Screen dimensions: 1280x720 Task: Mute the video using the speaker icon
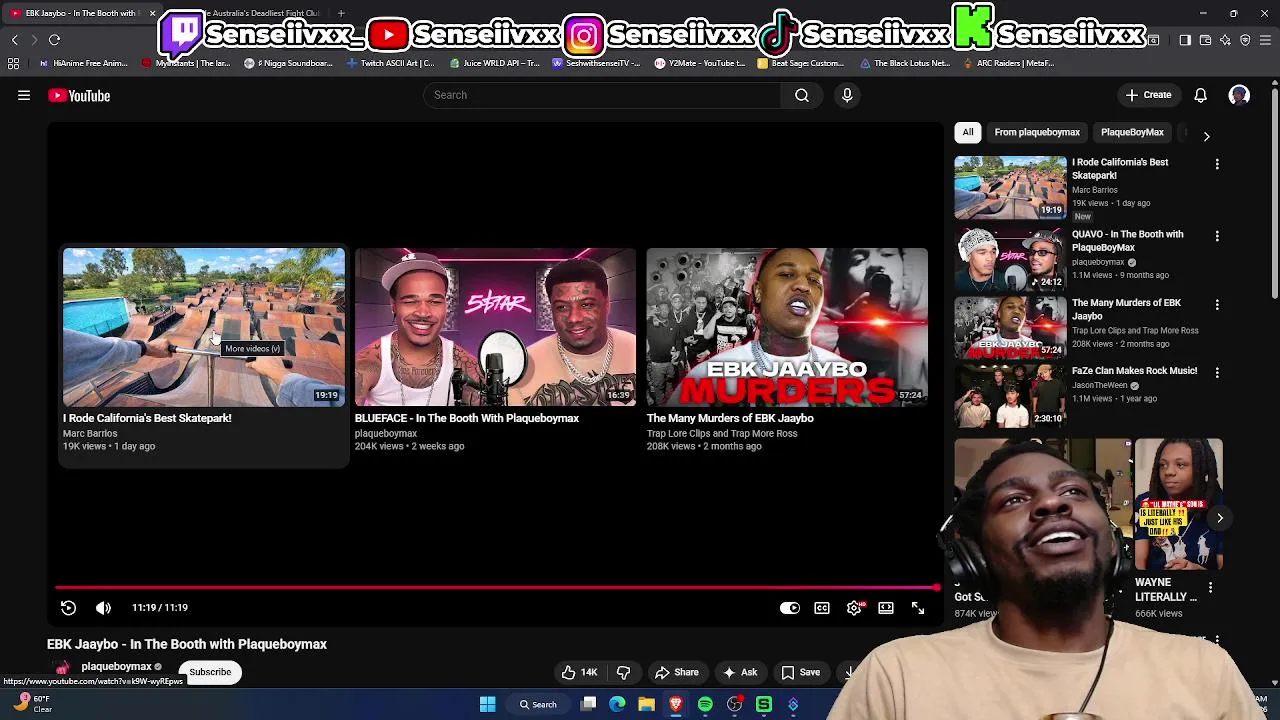103,608
